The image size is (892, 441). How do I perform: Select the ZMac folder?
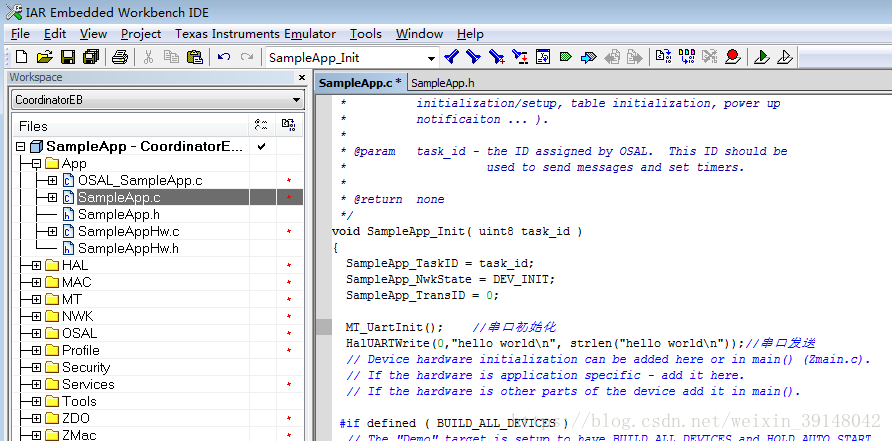pos(79,435)
